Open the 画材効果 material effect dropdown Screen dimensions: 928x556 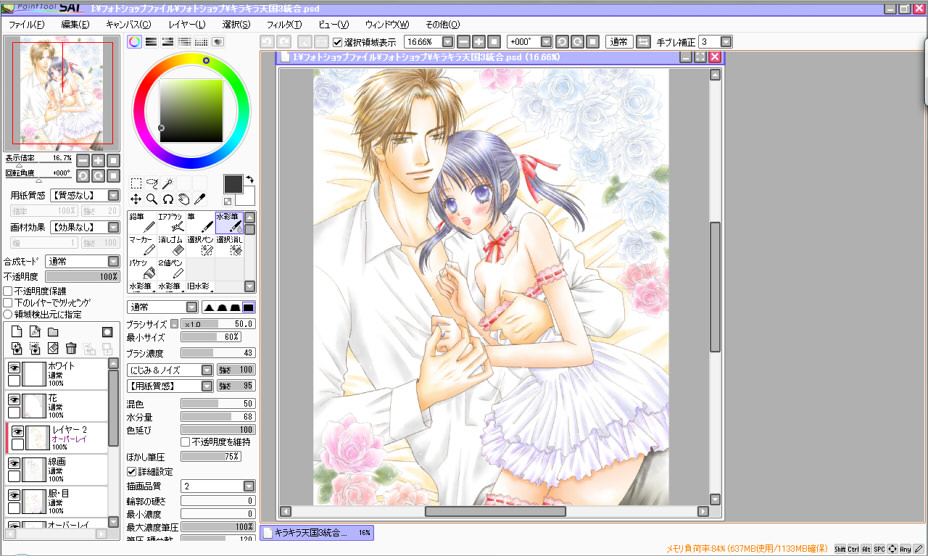tap(114, 227)
